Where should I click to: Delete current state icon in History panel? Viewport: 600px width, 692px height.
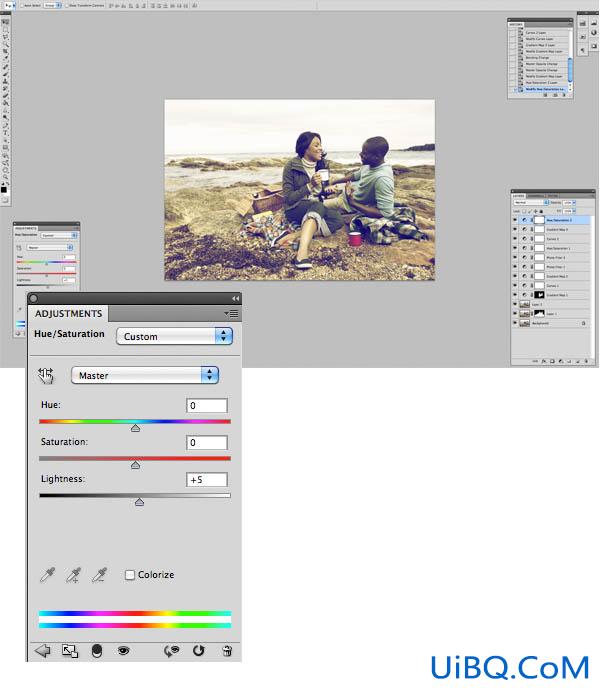[x=564, y=95]
